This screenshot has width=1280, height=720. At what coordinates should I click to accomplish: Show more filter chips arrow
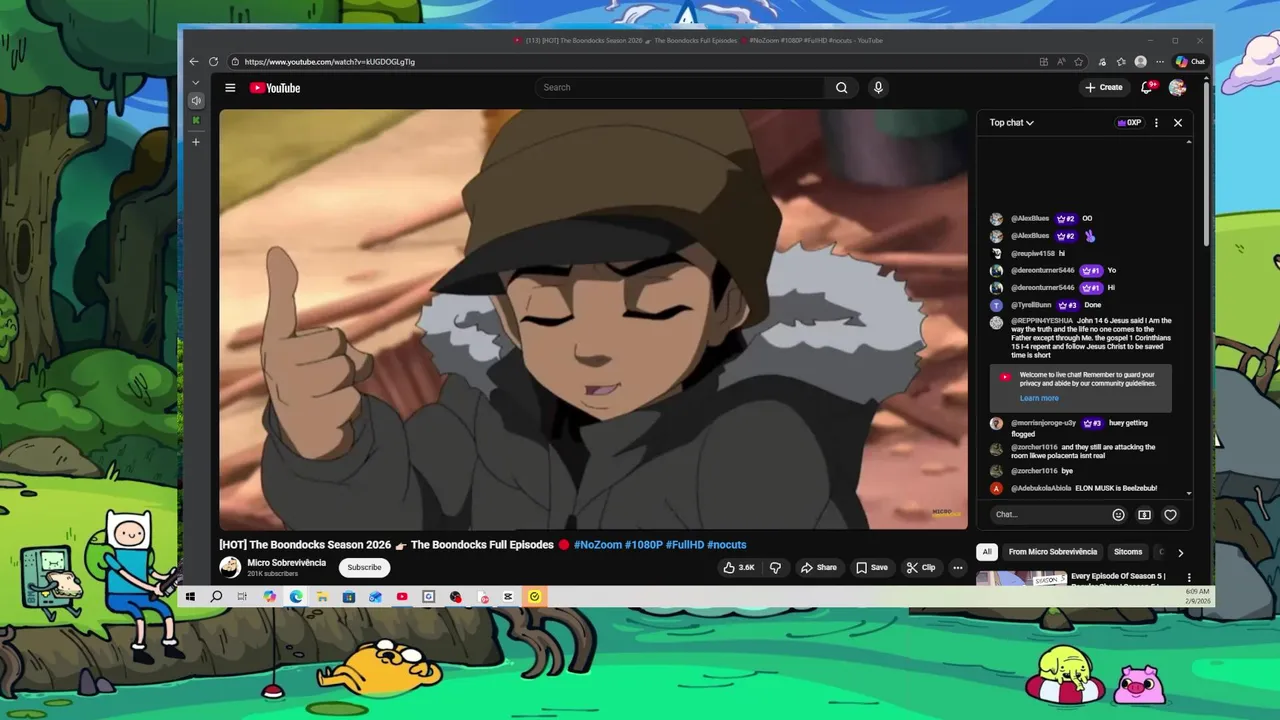(1180, 552)
